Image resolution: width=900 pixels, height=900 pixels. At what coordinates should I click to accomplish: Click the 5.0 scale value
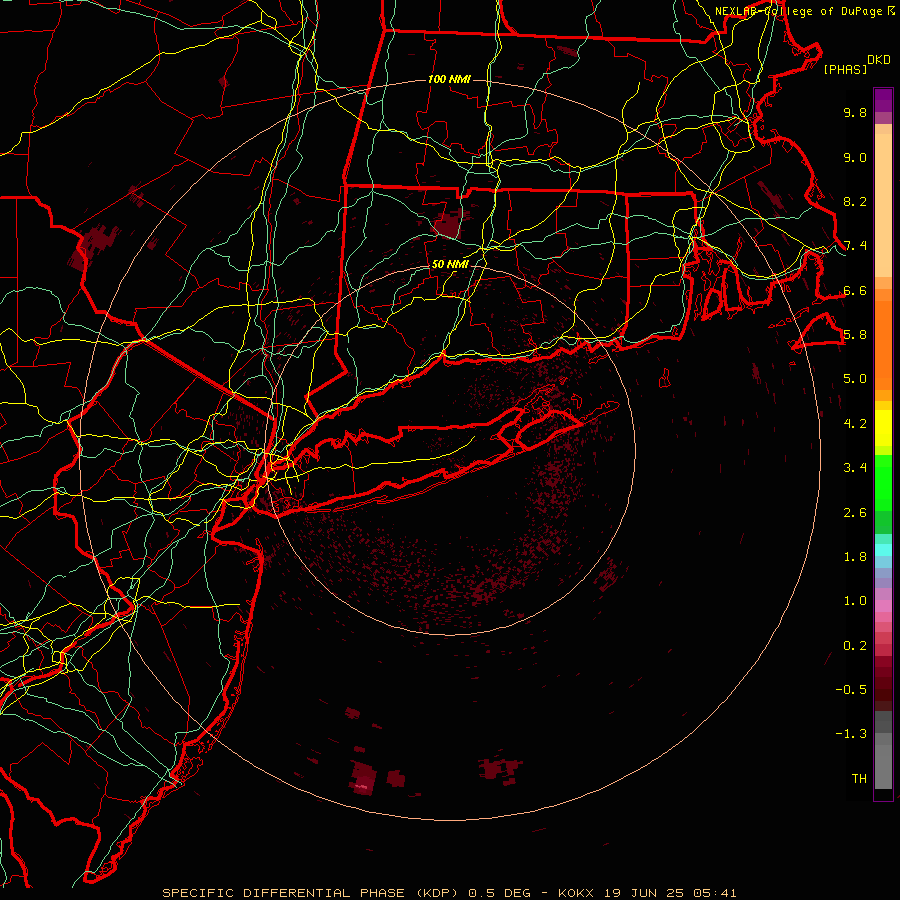point(855,379)
